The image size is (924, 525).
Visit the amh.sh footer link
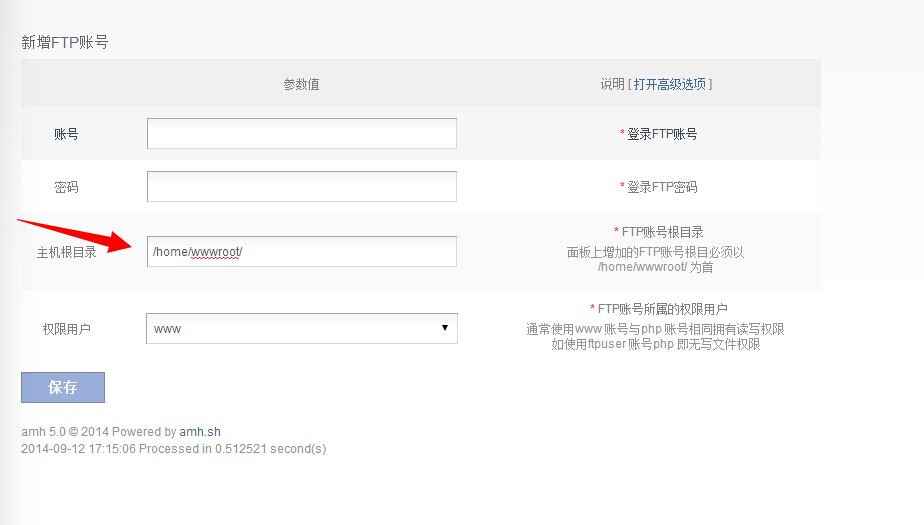pos(200,432)
